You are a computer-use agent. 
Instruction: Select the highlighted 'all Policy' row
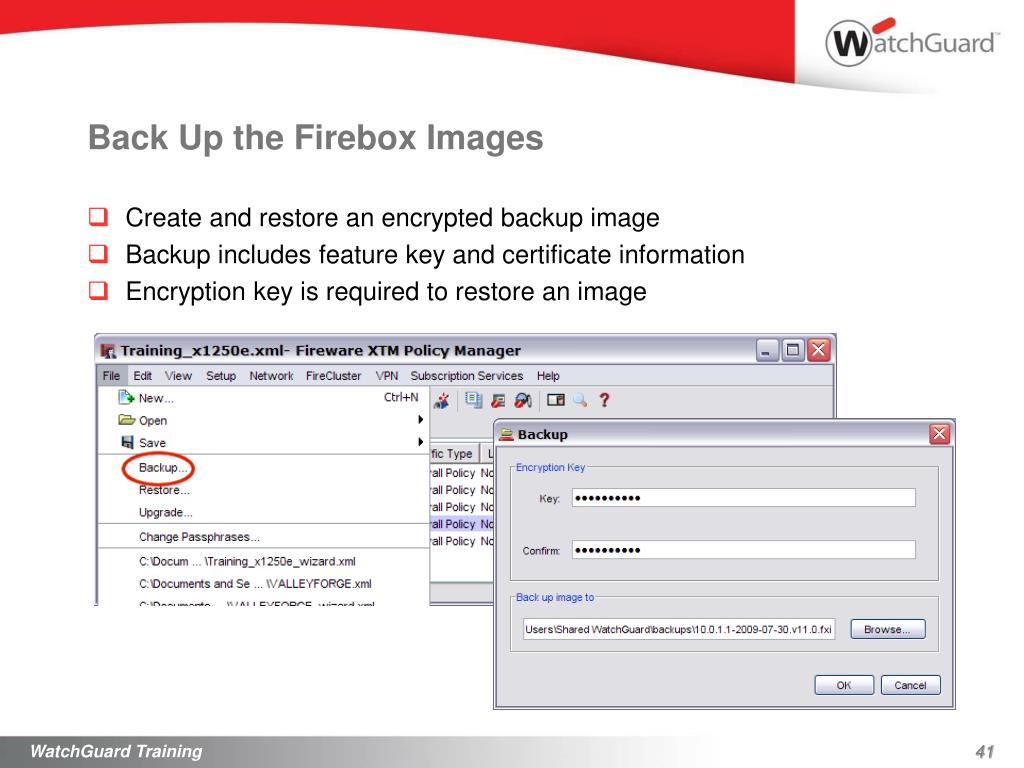(x=462, y=524)
